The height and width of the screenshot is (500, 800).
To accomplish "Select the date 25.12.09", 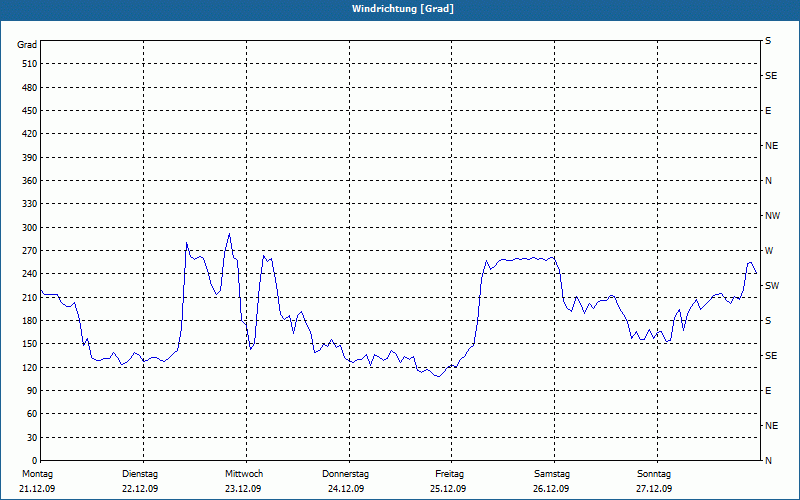I will (448, 489).
